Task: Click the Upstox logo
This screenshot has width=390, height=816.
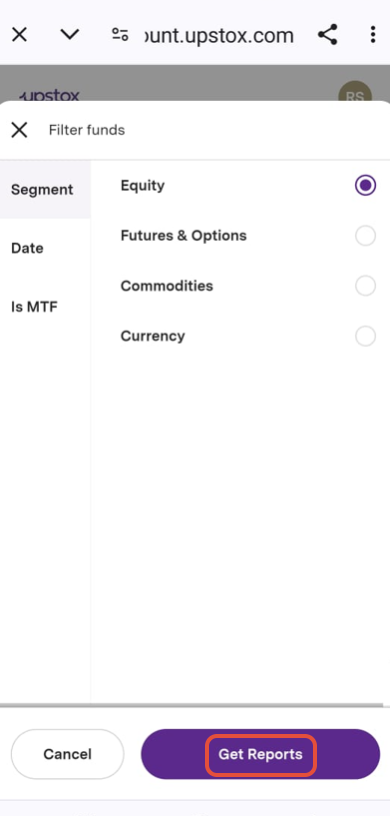Action: [x=49, y=96]
